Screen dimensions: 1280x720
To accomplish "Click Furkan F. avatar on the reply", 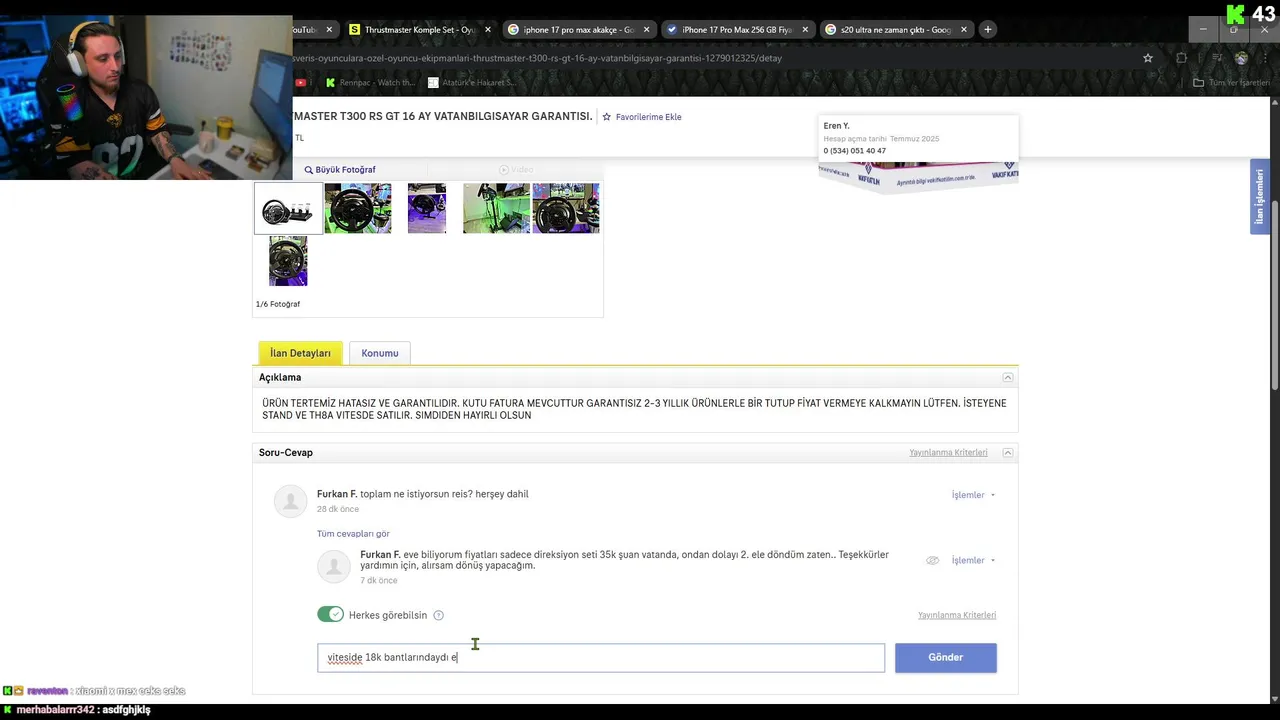I will pyautogui.click(x=333, y=566).
